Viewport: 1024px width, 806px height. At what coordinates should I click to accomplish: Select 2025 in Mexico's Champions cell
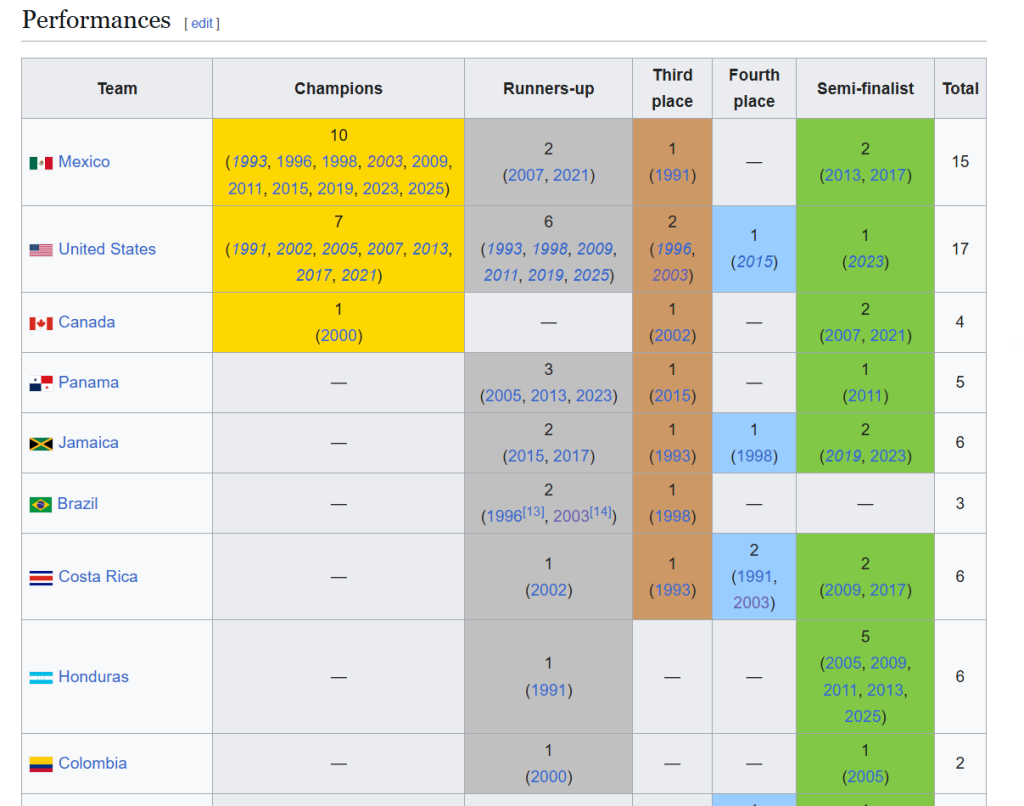point(426,189)
